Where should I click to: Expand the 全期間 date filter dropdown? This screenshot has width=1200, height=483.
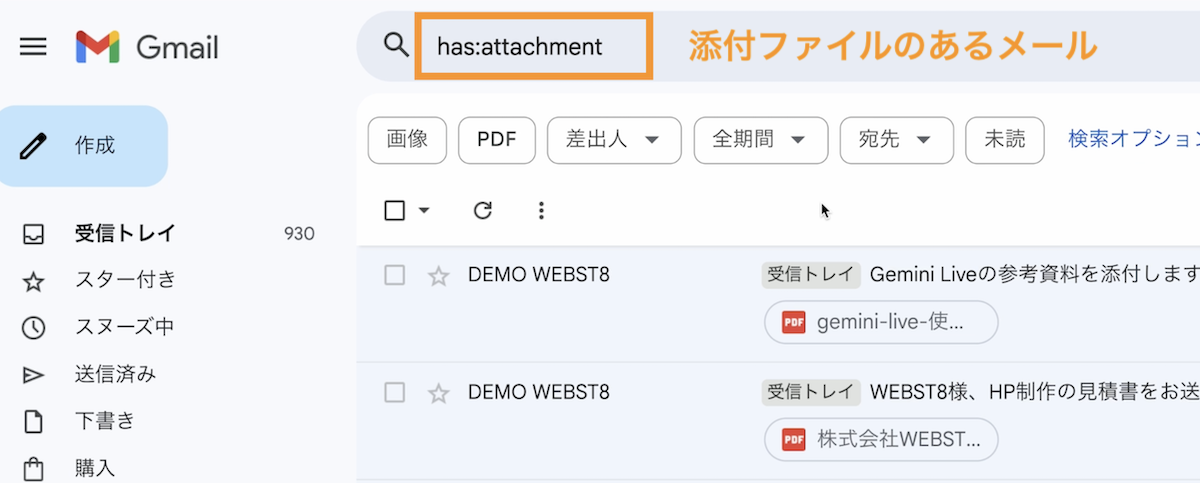pos(760,140)
